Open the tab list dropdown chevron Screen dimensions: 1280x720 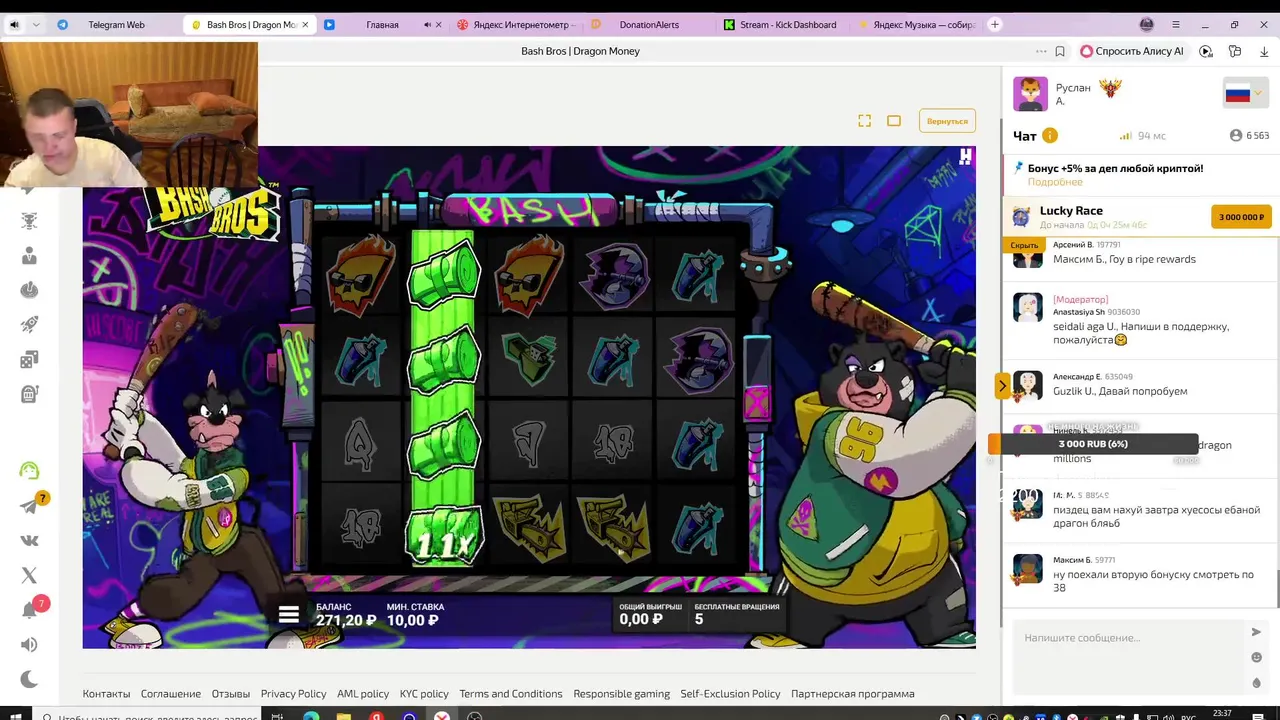pyautogui.click(x=36, y=25)
